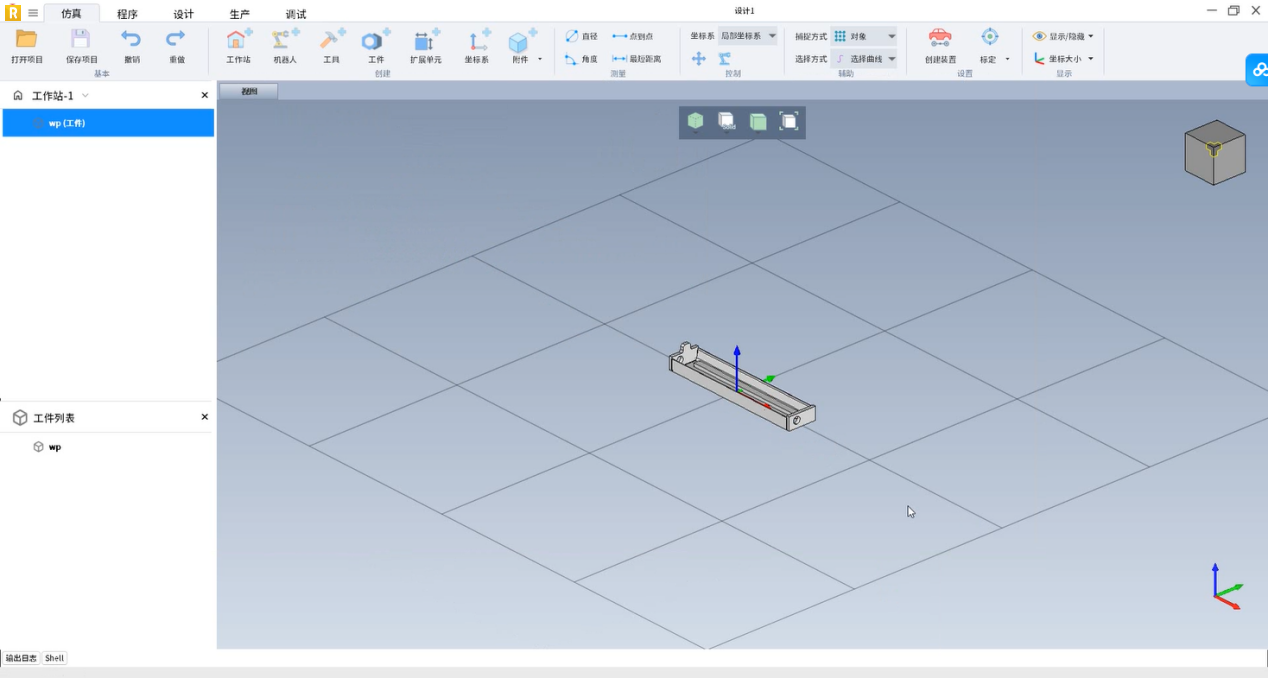Open the 局部坐标系 coordinate system dropdown
Image resolution: width=1268 pixels, height=678 pixels.
[747, 36]
